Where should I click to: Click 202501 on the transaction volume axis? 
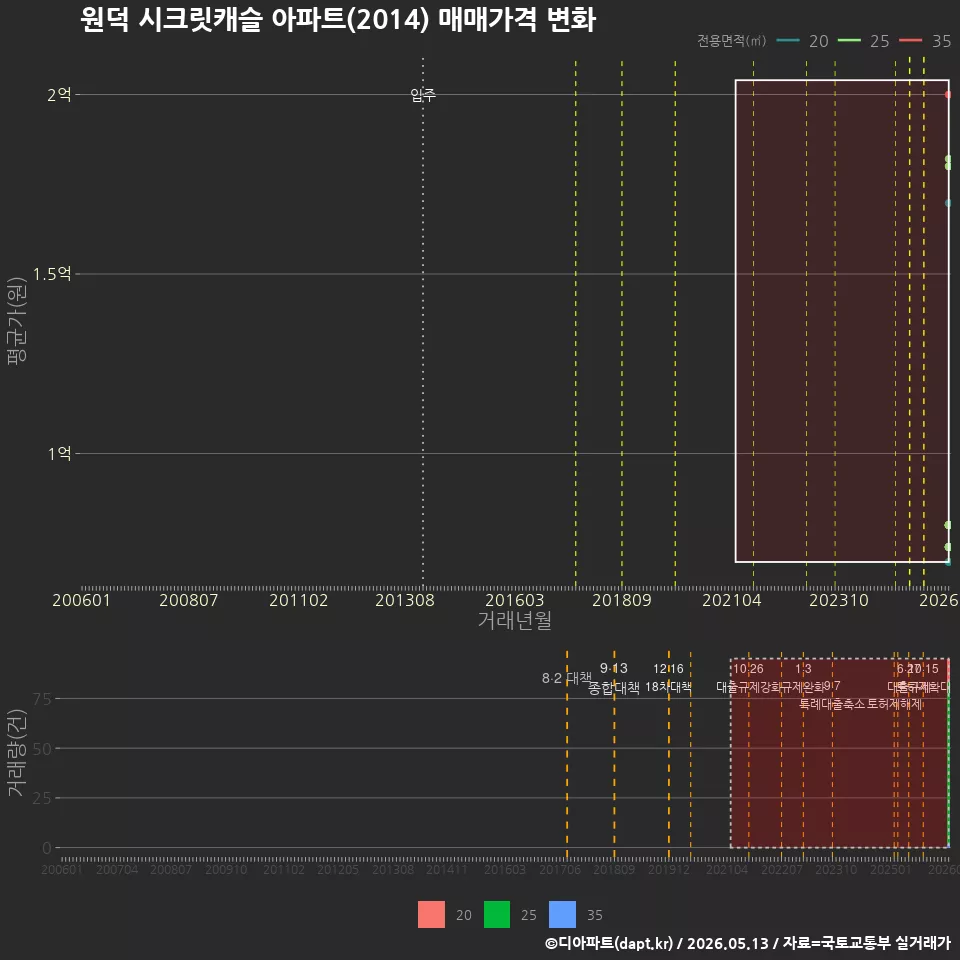[891, 869]
